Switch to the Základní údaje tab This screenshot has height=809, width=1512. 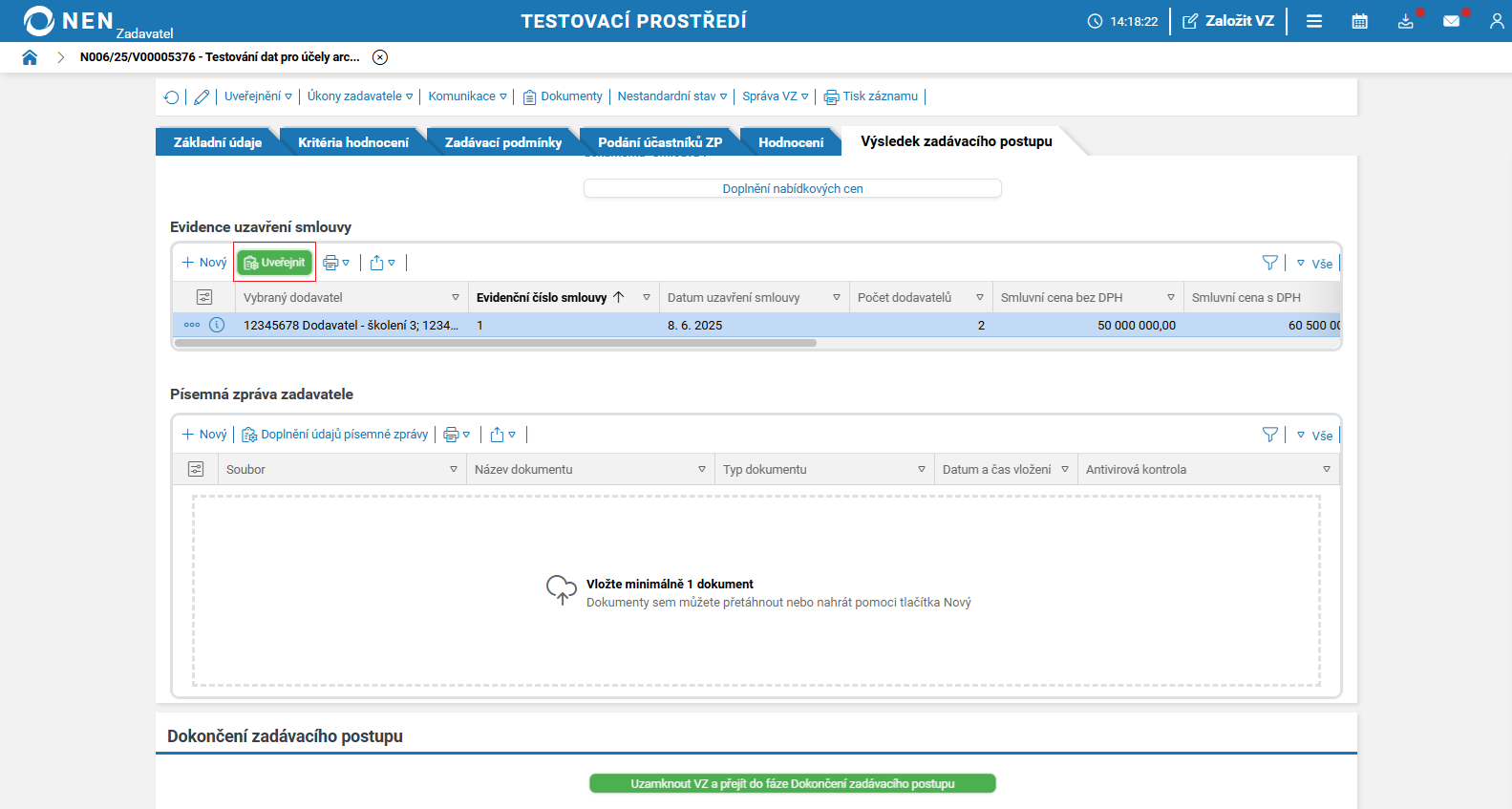pos(217,142)
